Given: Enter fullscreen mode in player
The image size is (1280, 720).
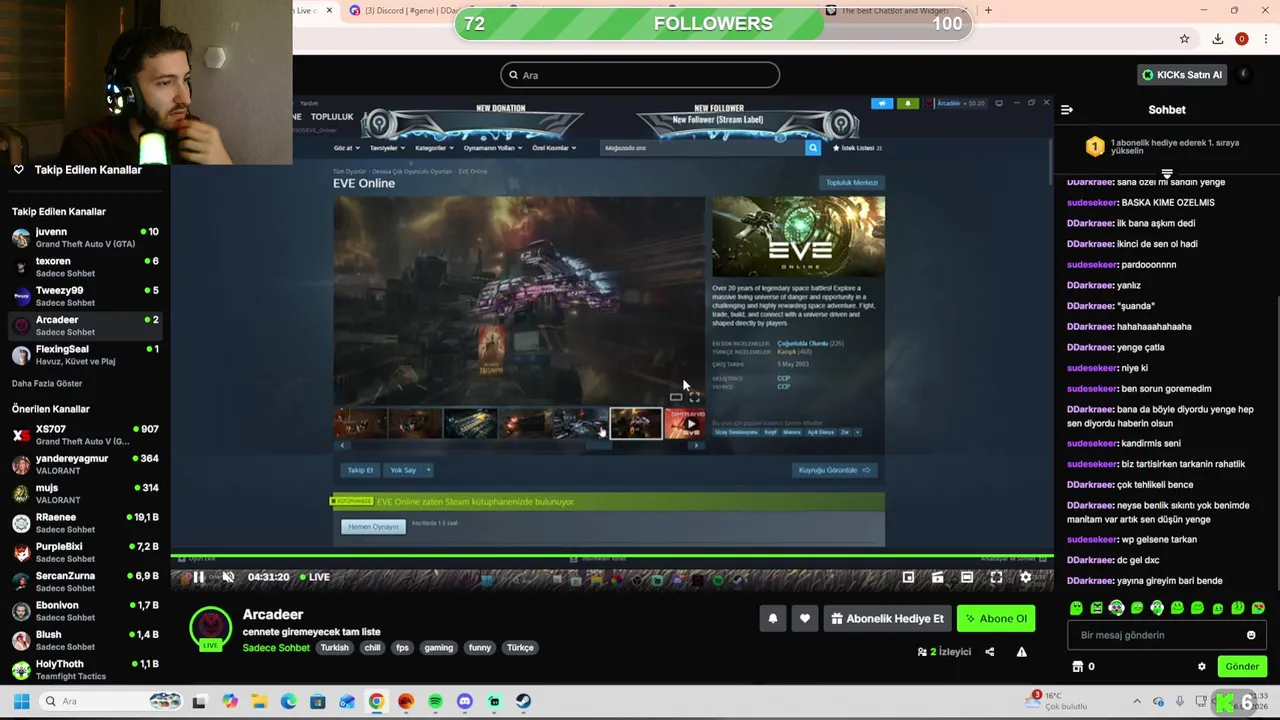Looking at the screenshot, I should point(996,577).
